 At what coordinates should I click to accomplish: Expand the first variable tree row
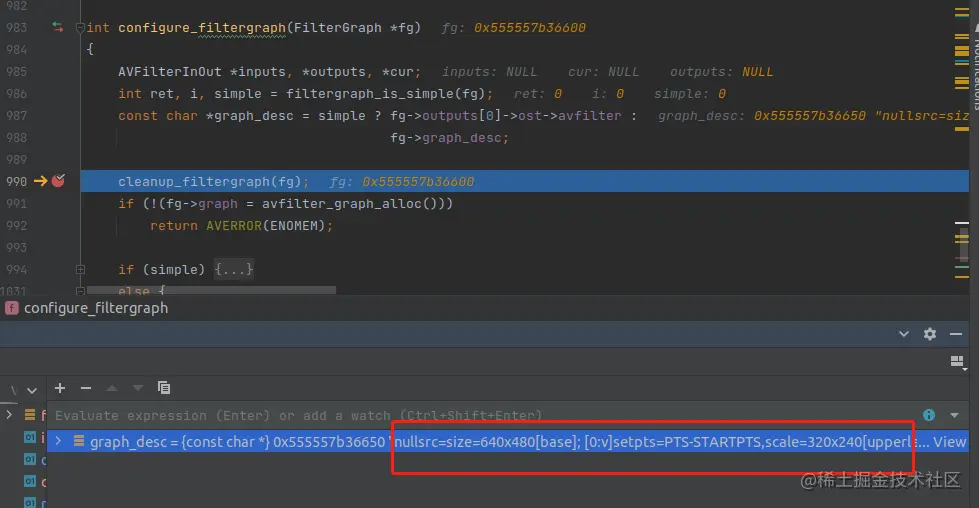(9, 414)
